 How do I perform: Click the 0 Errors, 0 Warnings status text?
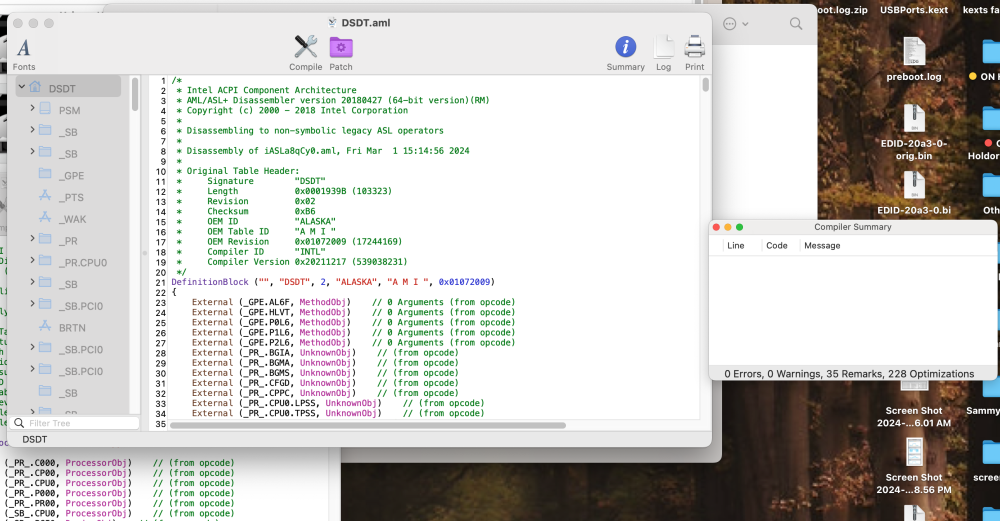tap(849, 374)
